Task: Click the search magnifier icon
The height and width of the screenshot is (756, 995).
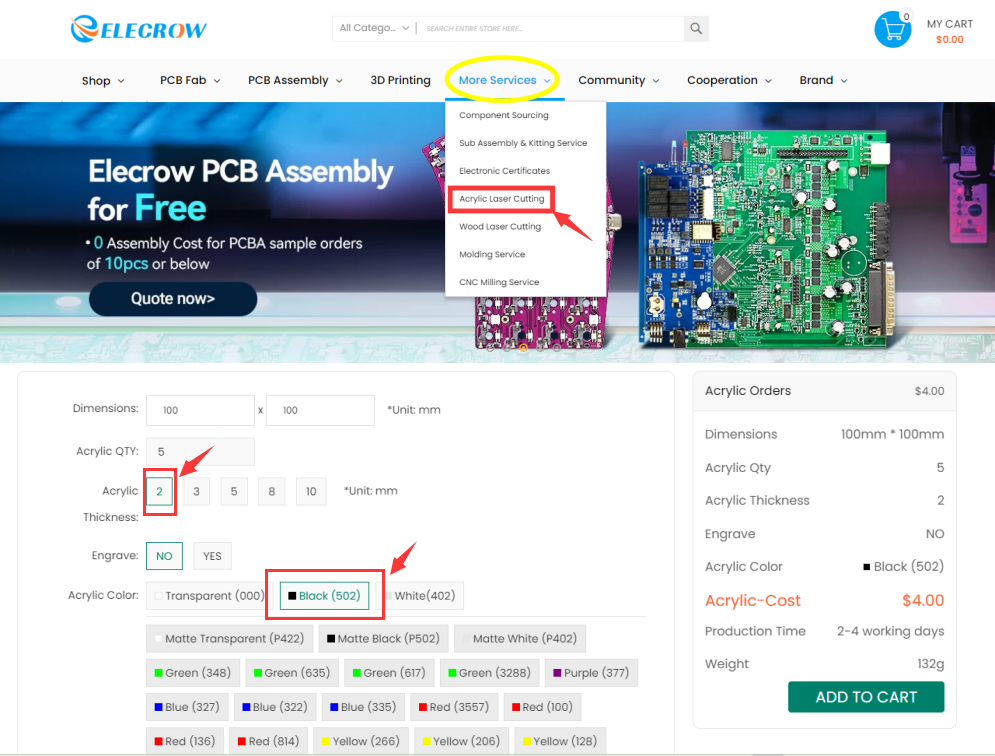Action: click(696, 29)
